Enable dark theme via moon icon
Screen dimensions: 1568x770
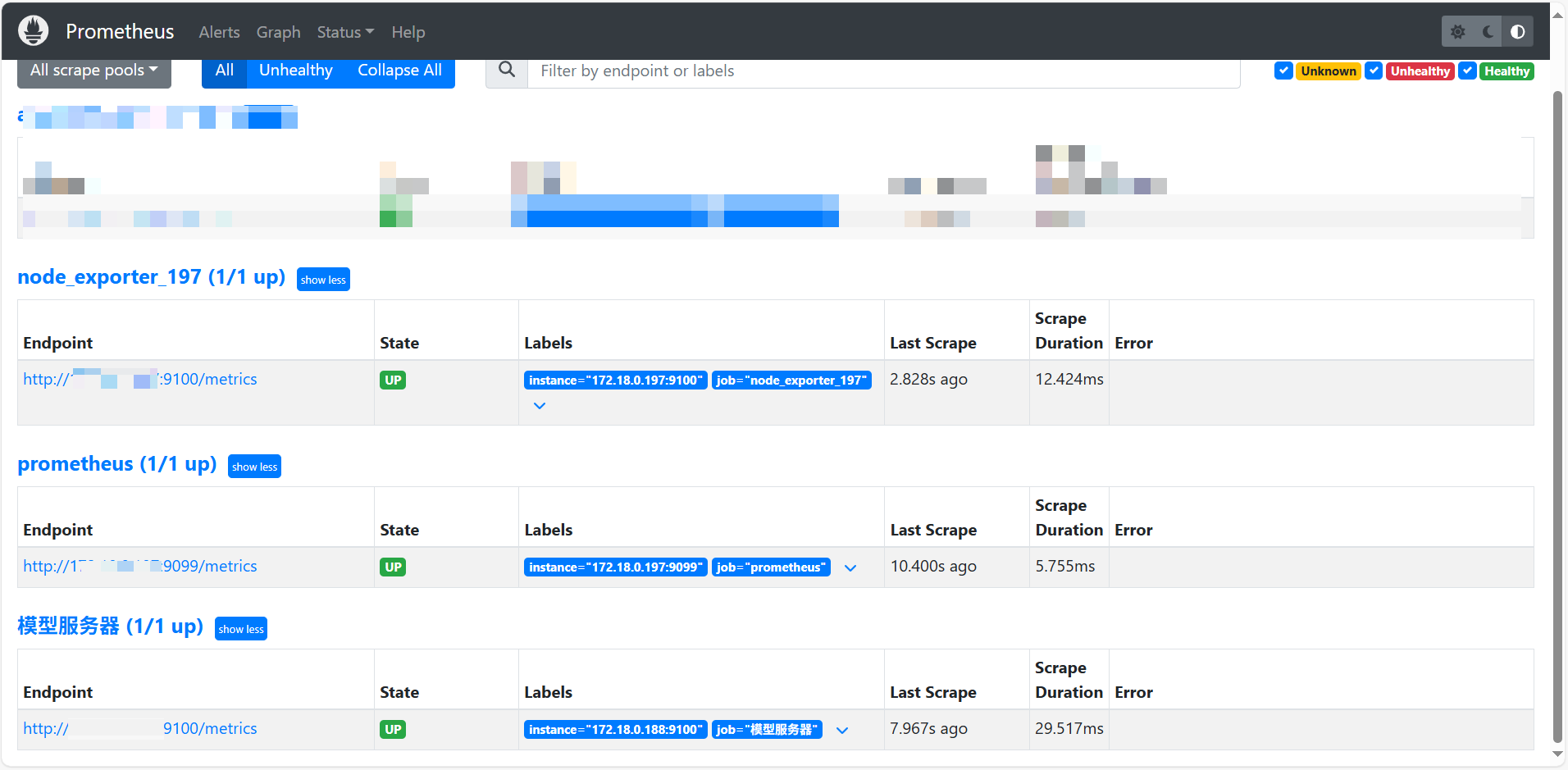1488,31
